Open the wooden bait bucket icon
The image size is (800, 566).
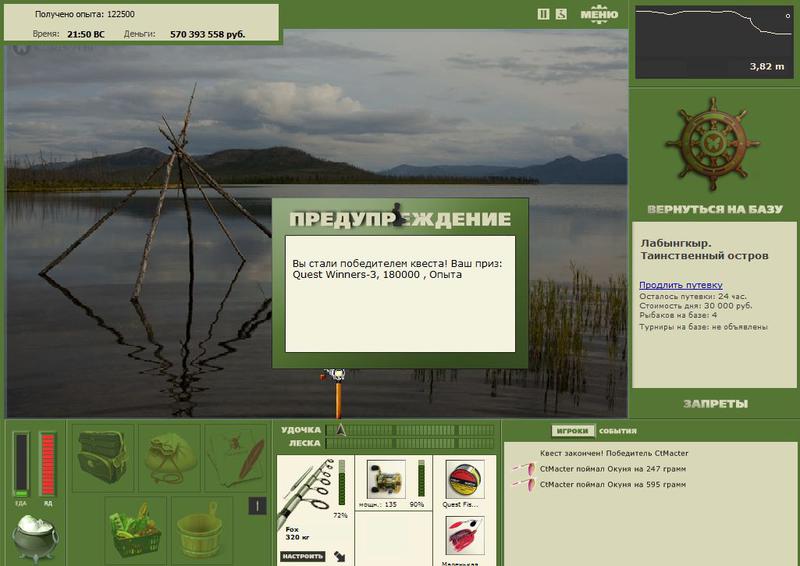tap(201, 529)
